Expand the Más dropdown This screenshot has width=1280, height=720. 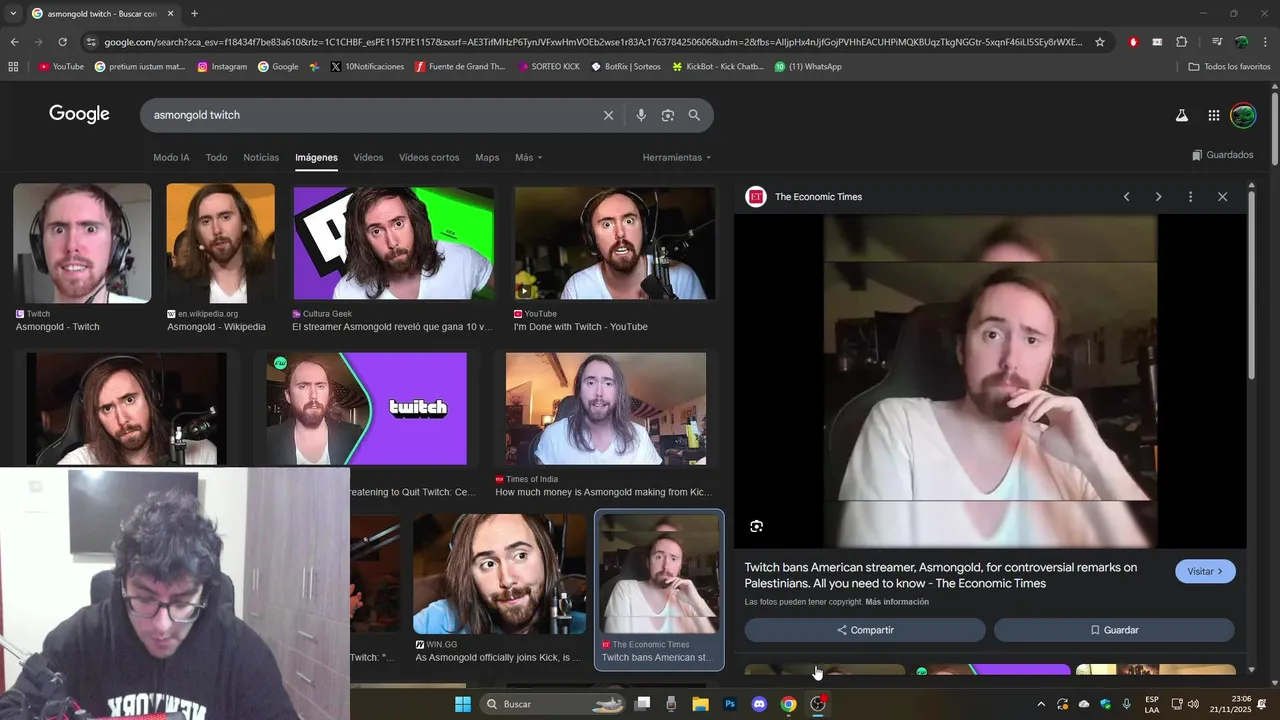529,158
